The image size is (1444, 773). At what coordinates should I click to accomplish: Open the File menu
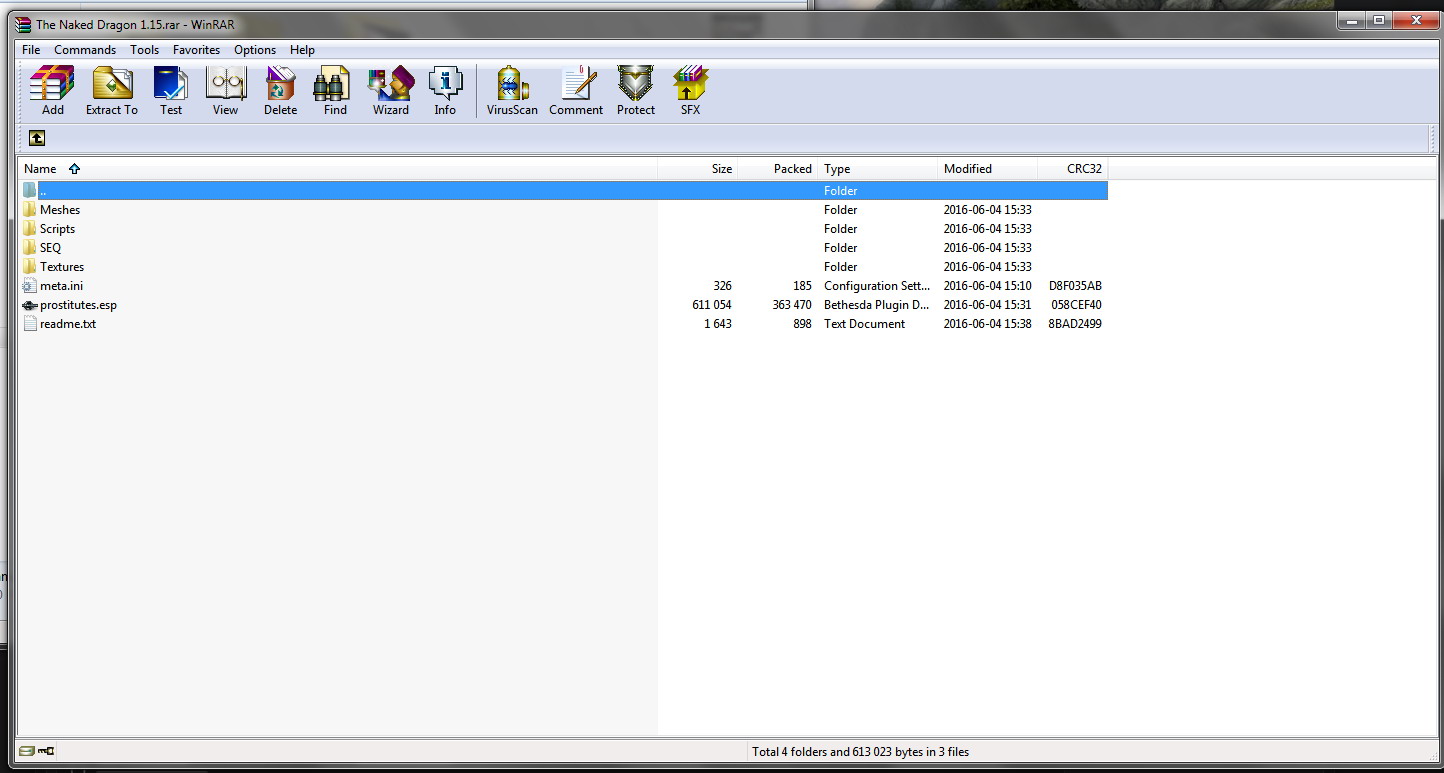pyautogui.click(x=31, y=50)
